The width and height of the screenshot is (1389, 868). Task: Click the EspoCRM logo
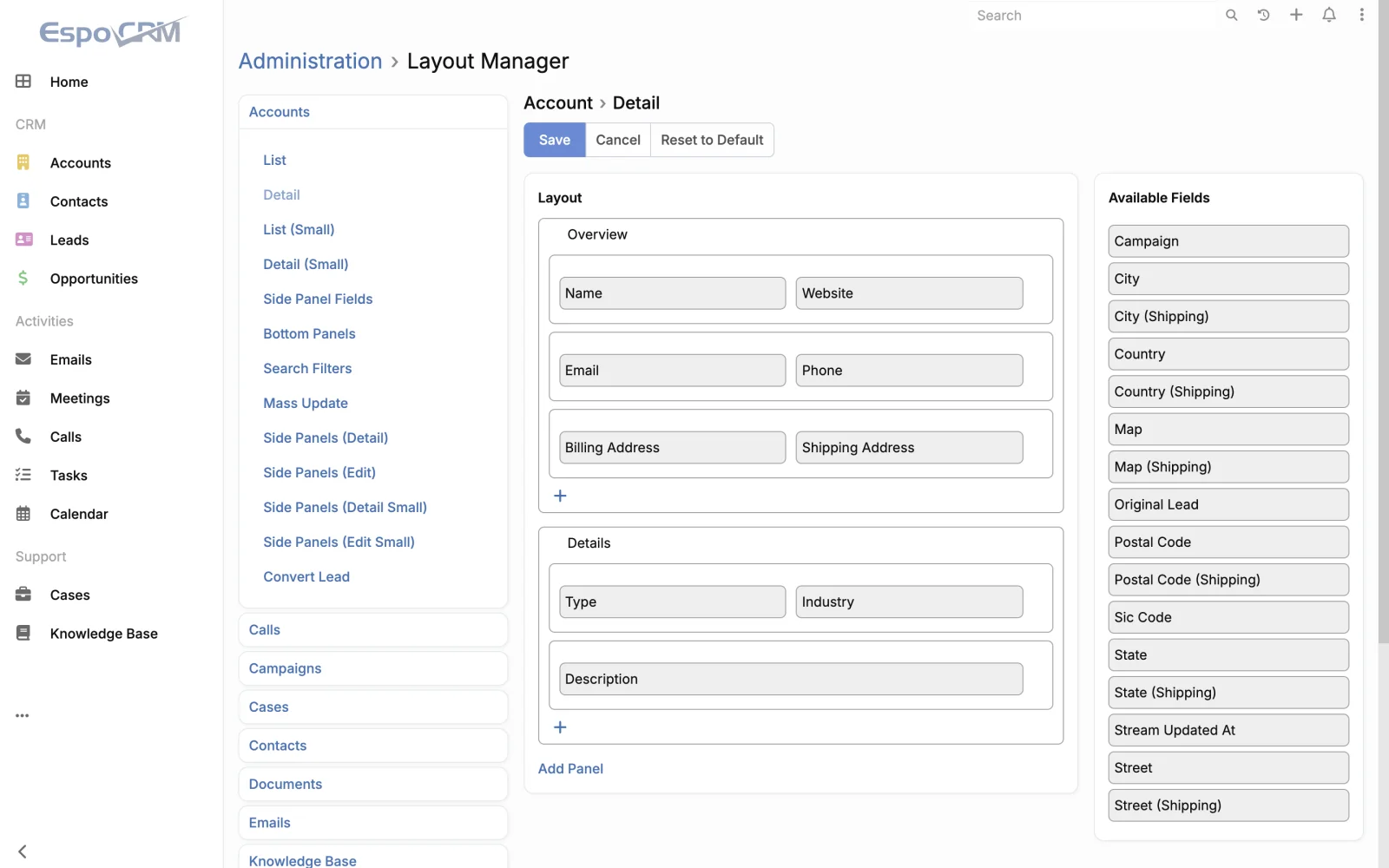(113, 31)
